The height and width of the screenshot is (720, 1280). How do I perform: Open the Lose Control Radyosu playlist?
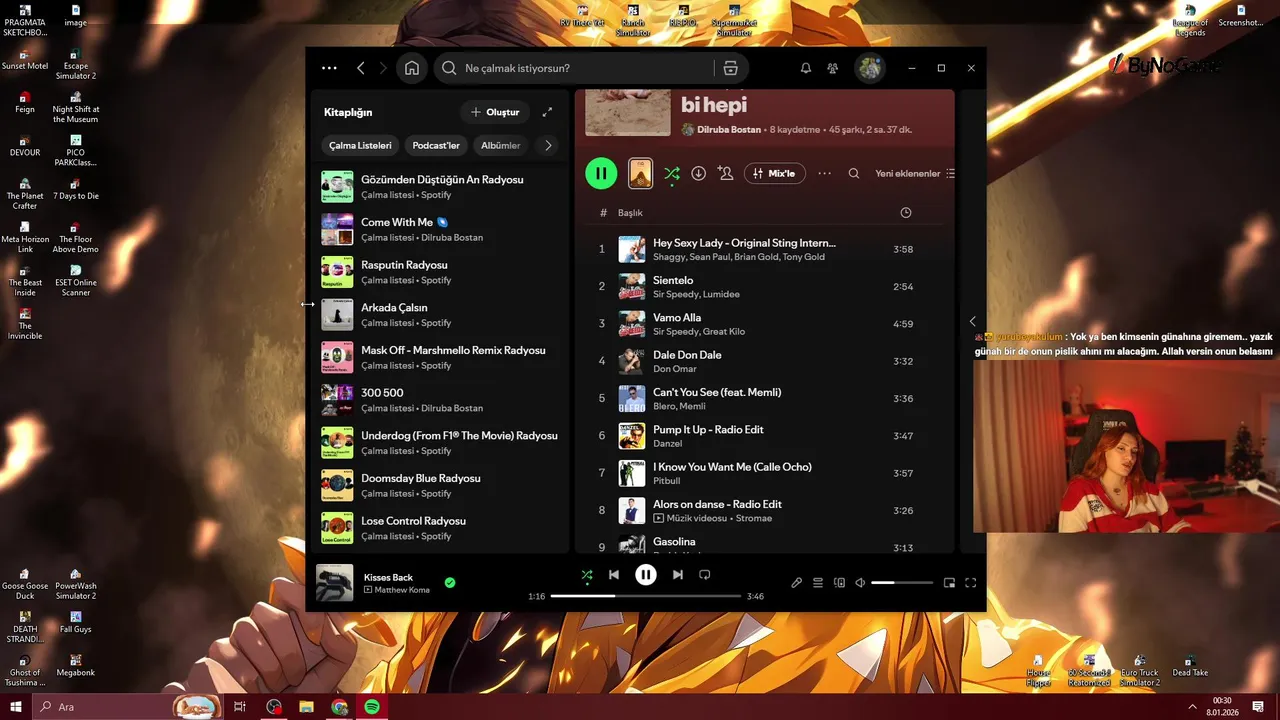pos(440,528)
